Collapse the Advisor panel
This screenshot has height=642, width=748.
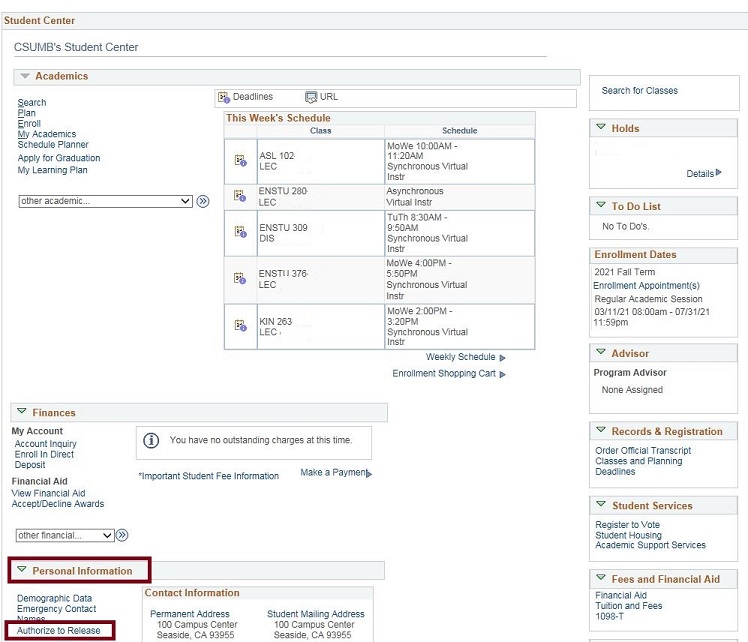[601, 352]
